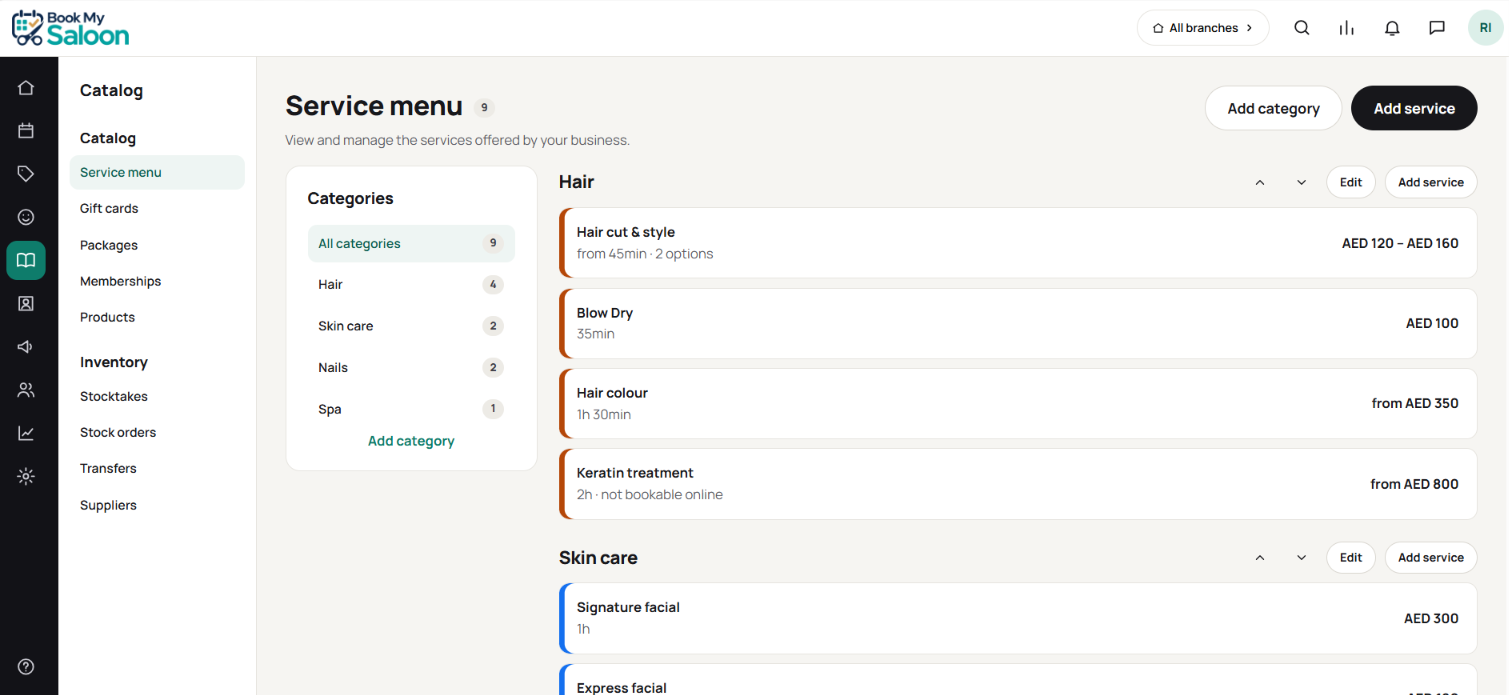The image size is (1509, 695).
Task: Select the highlighted Catalog book icon
Action: click(26, 260)
